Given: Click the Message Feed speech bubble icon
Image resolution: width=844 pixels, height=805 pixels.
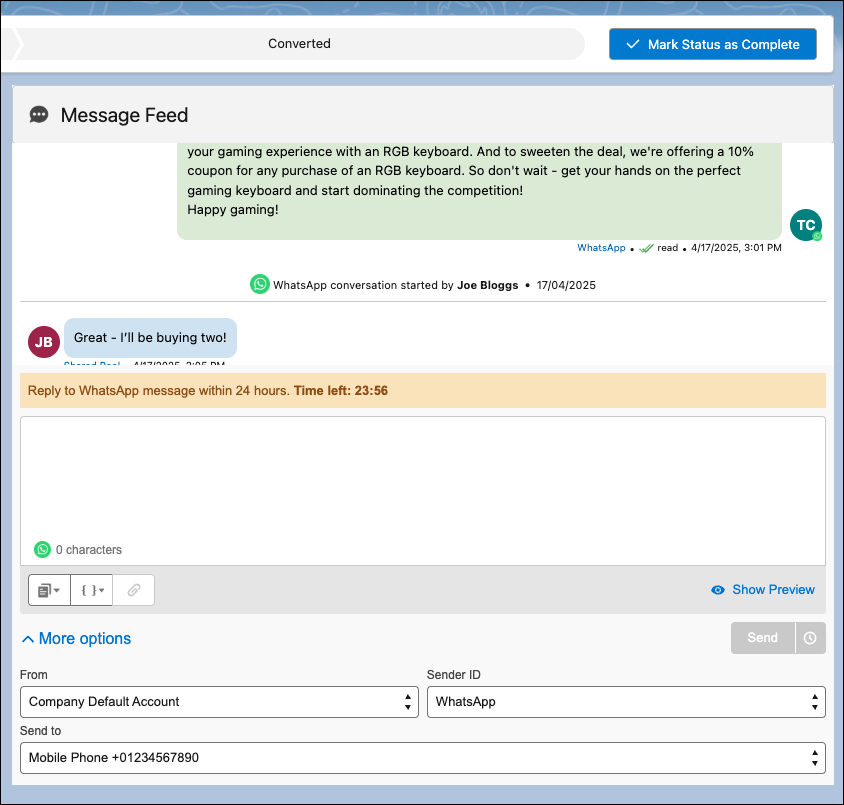Looking at the screenshot, I should 38,115.
